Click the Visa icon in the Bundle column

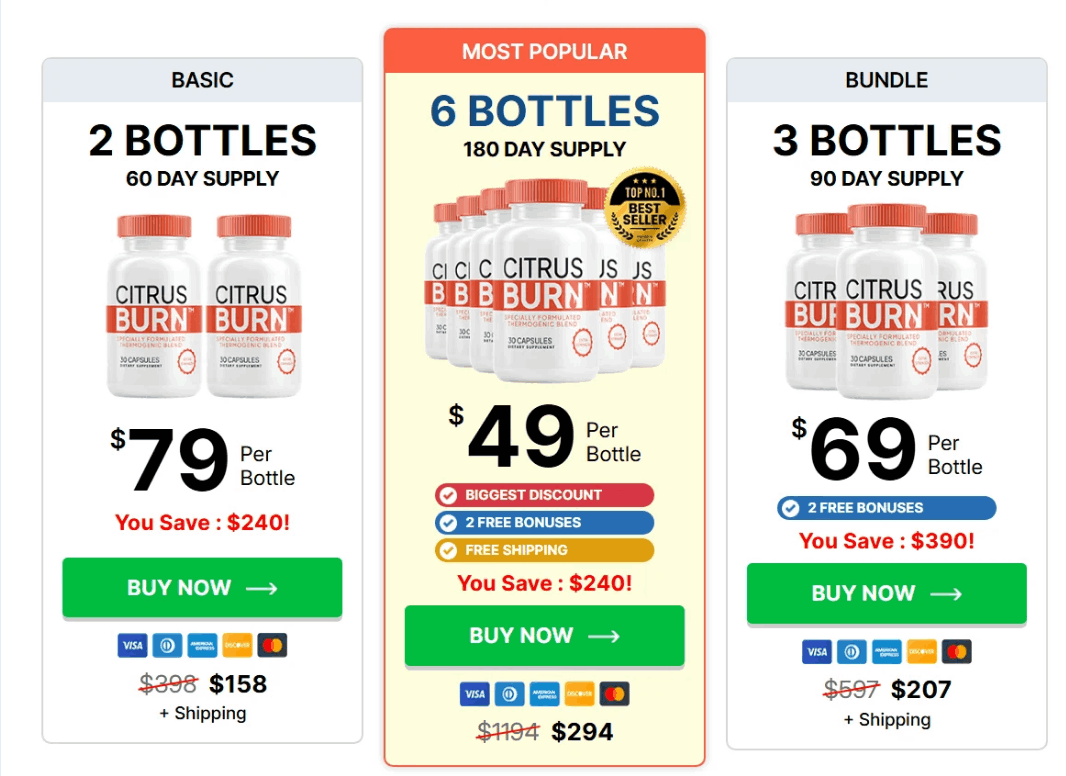pyautogui.click(x=816, y=651)
